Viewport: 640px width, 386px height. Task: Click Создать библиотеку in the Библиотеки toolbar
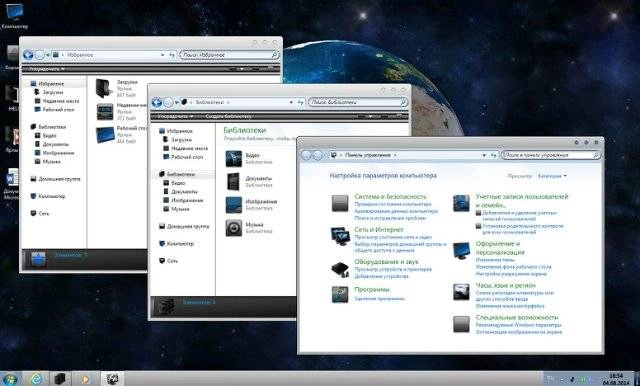(x=229, y=116)
